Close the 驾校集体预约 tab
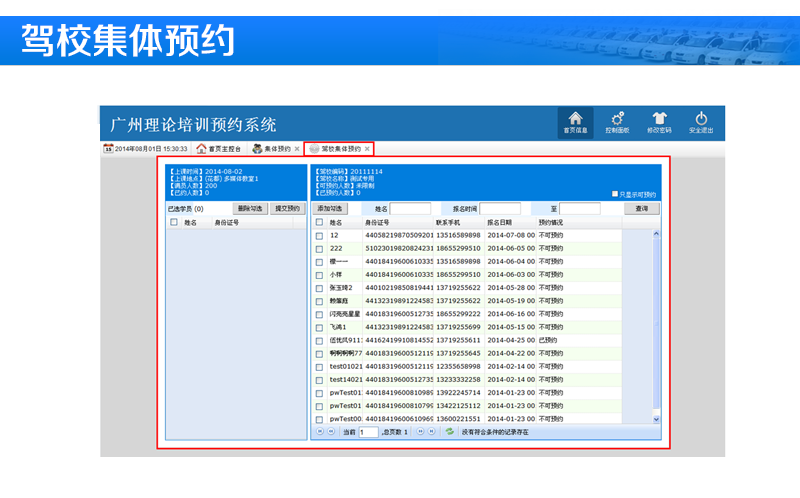 [x=367, y=149]
